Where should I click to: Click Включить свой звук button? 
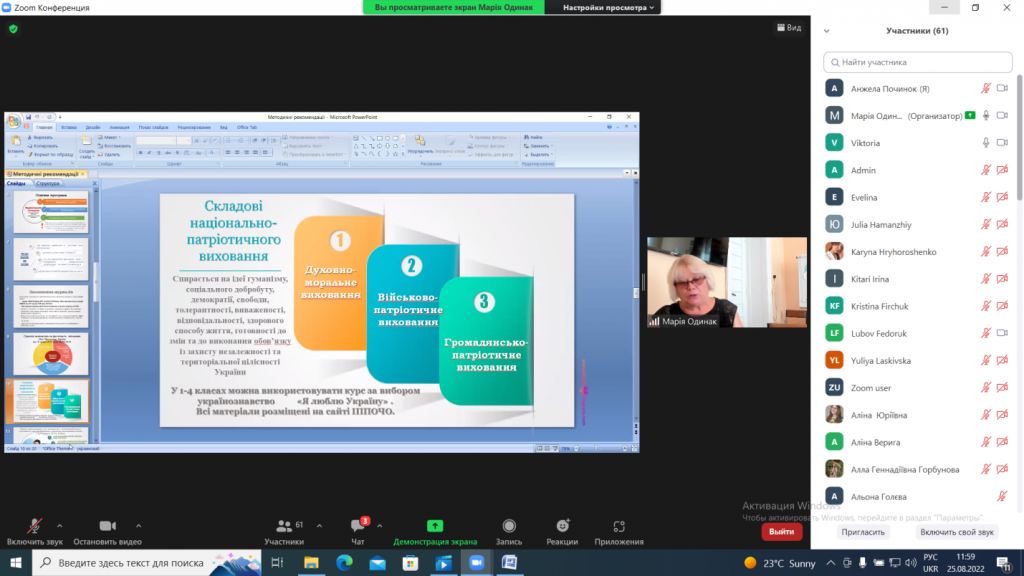pos(957,532)
